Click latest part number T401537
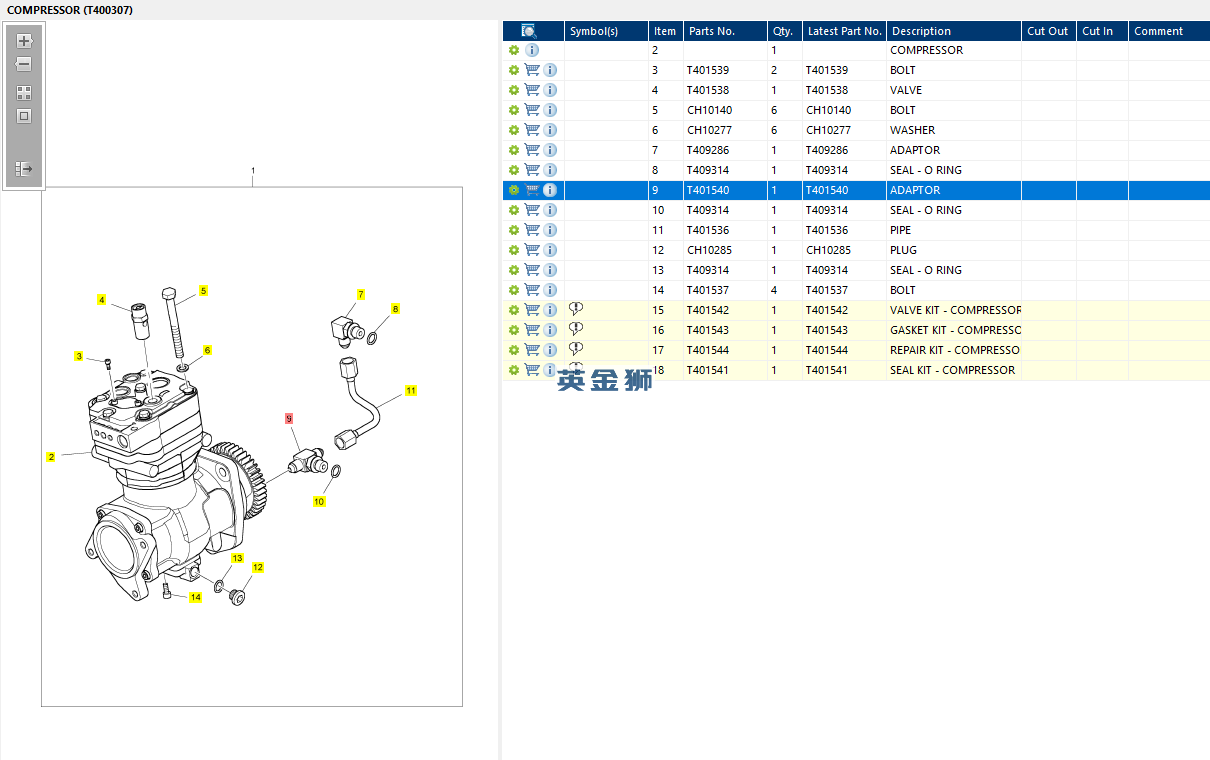The image size is (1210, 760). [827, 290]
